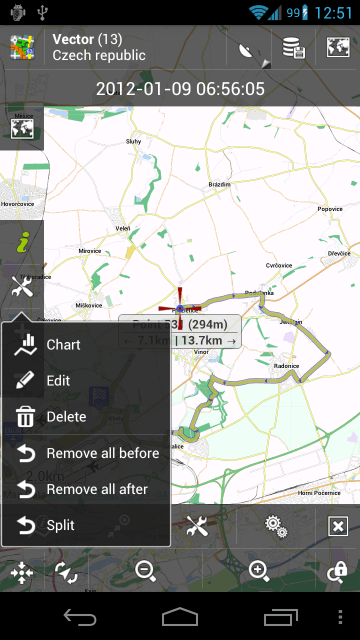Viewport: 360px width, 640px height.
Task: Tap the green info icon on the left panel
Action: click(x=22, y=242)
